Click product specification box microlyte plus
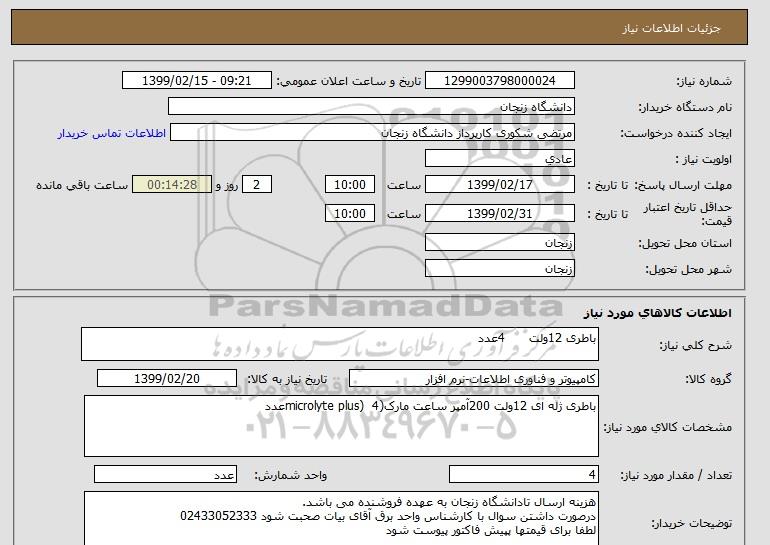This screenshot has width=770, height=545. coord(341,426)
